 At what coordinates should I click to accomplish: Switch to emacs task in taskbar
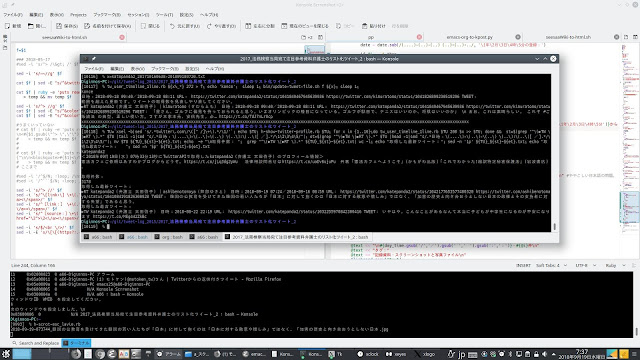(254, 354)
